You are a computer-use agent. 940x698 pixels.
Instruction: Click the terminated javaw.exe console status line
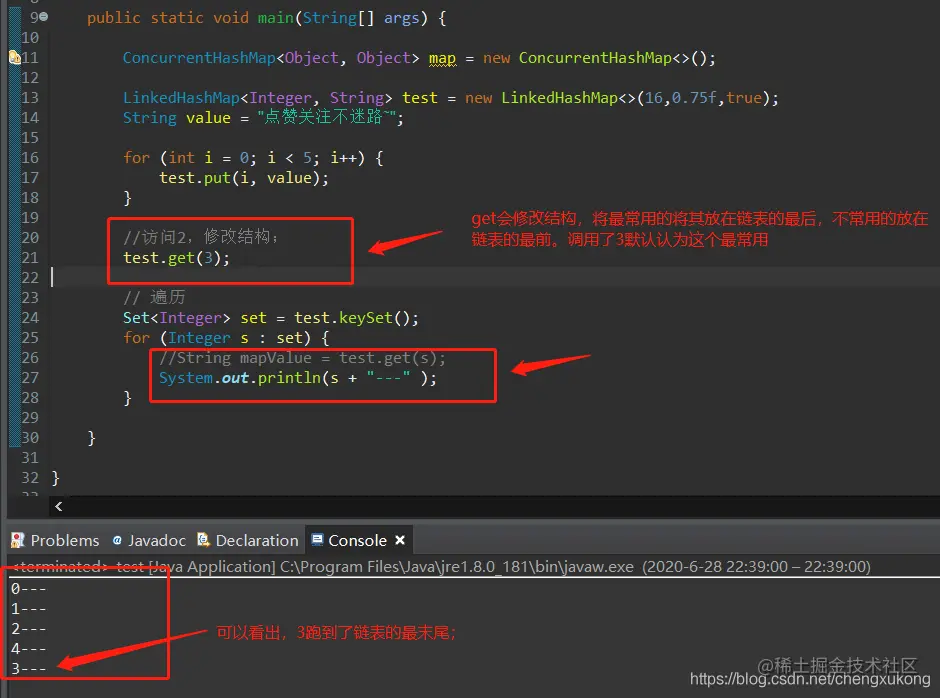442,567
